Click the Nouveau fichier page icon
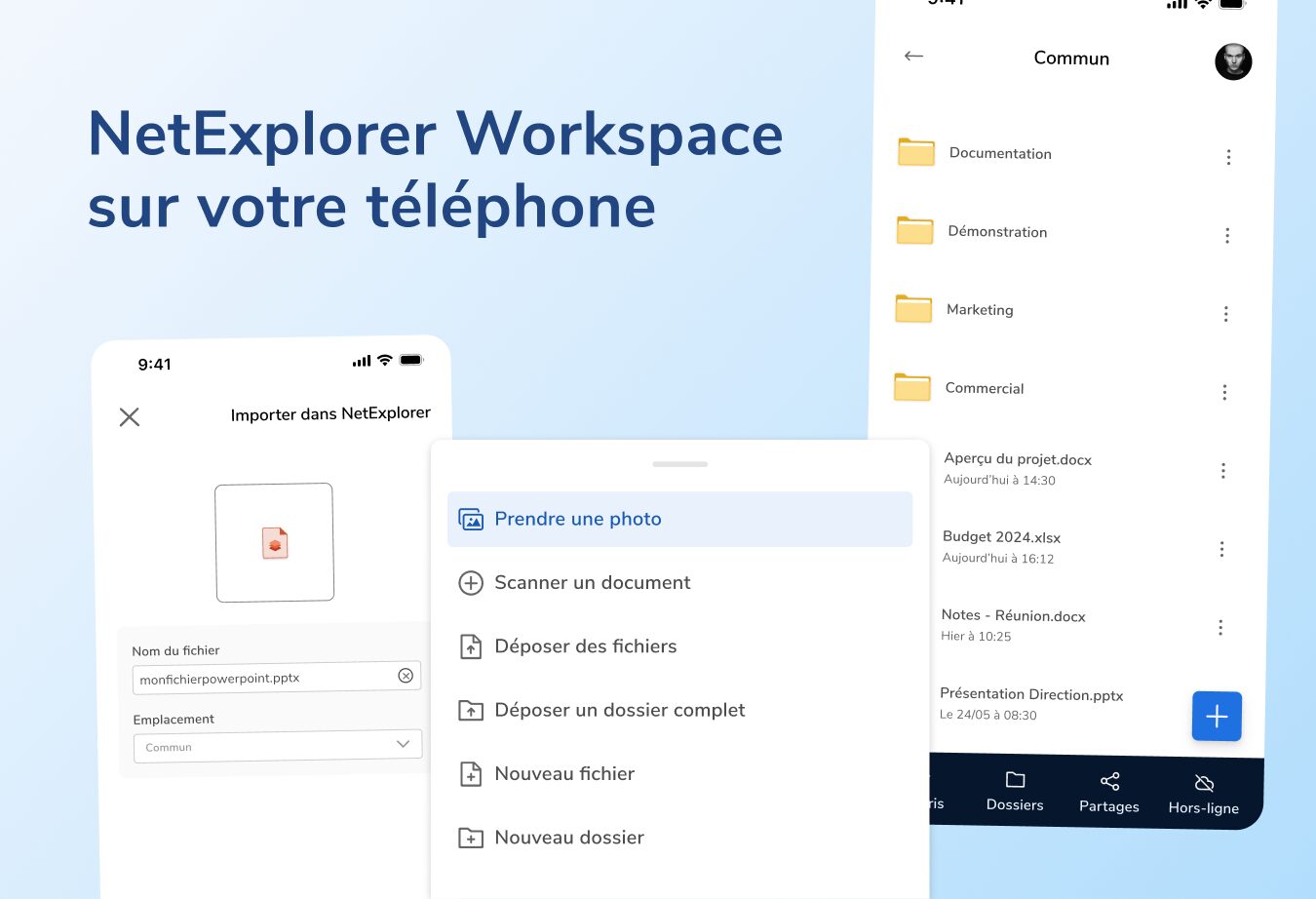 click(x=471, y=774)
